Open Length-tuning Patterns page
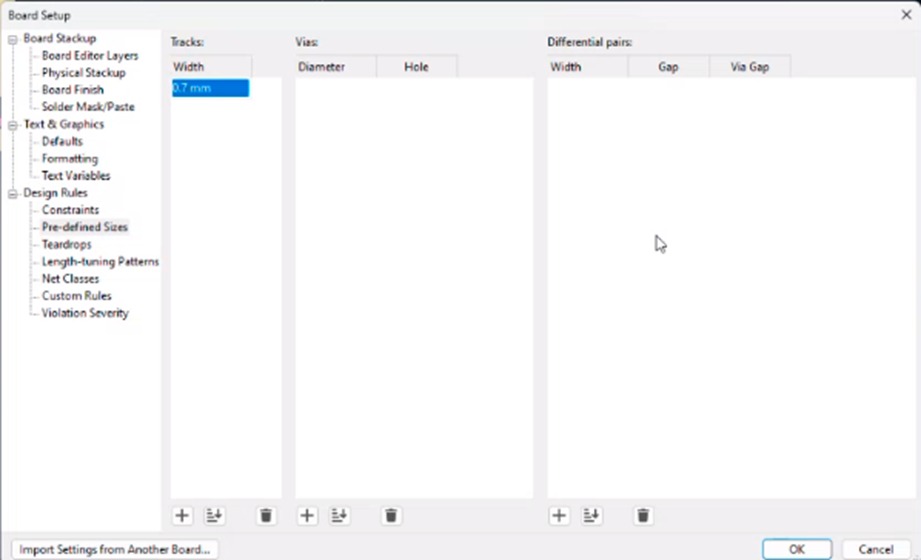921x560 pixels. click(x=100, y=261)
